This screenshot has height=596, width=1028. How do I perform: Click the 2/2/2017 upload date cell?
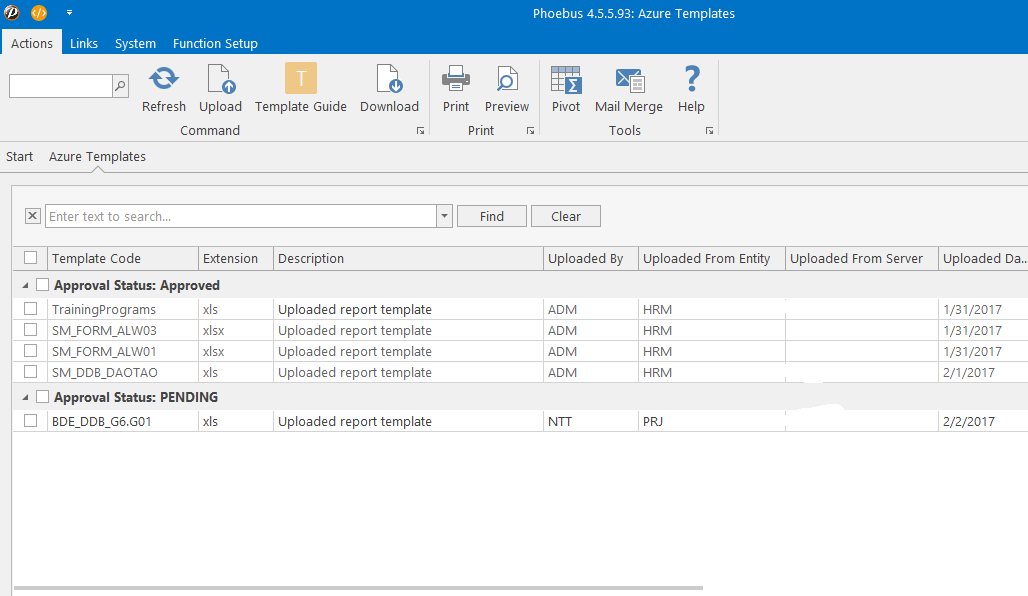pyautogui.click(x=983, y=422)
